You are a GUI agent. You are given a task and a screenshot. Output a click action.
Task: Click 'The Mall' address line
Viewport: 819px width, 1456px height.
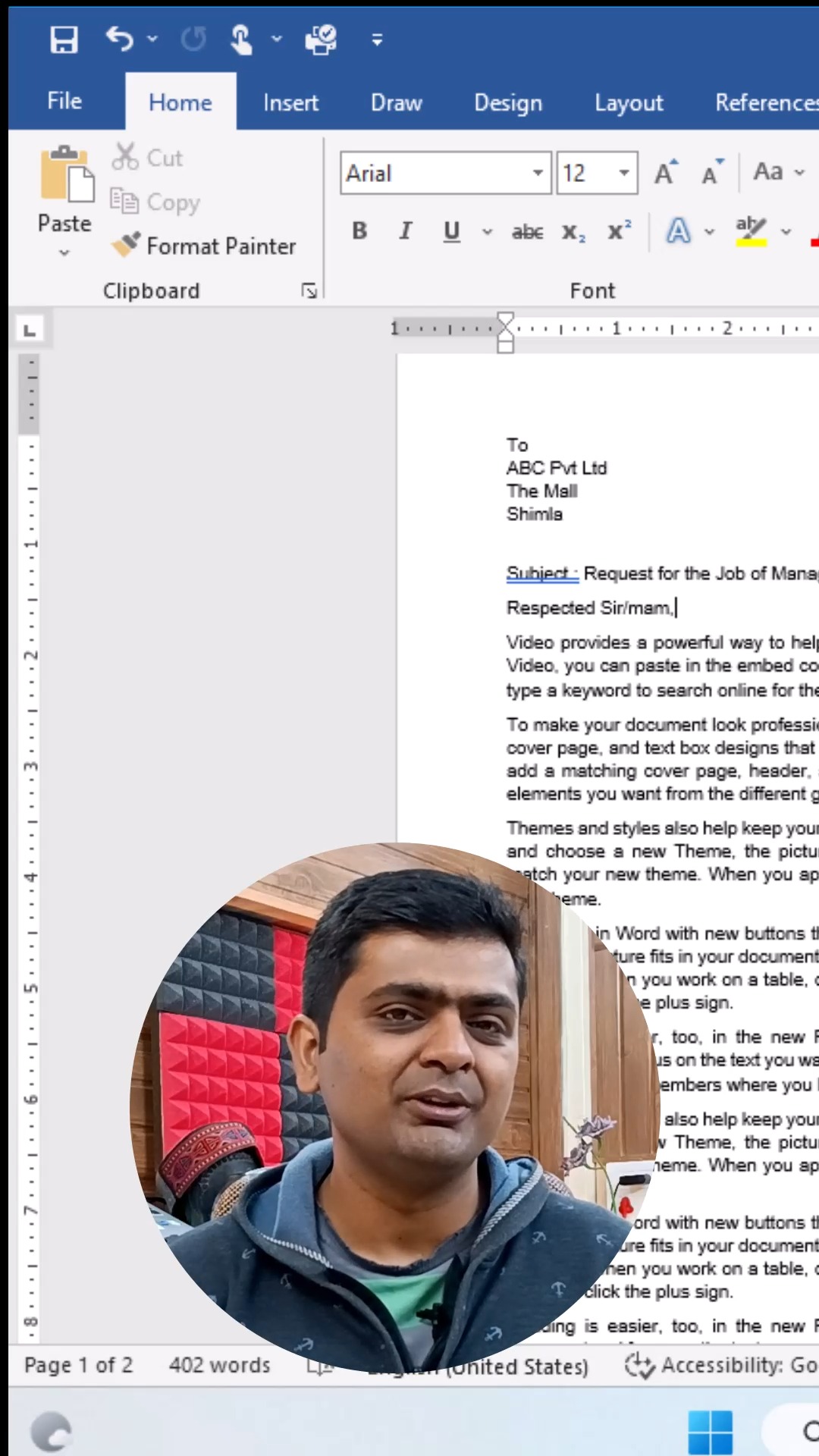[542, 491]
